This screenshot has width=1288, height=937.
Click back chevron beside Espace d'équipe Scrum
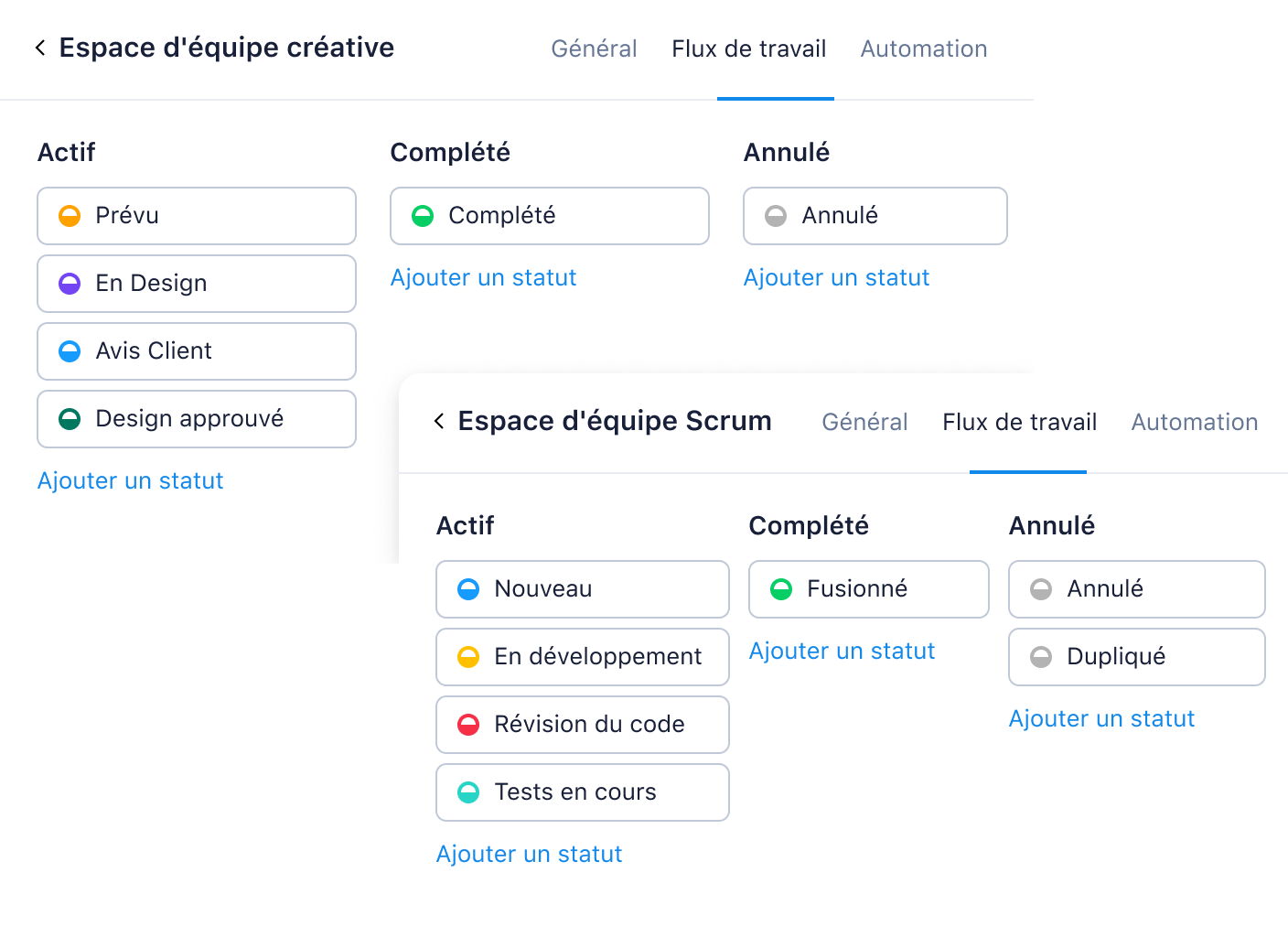pos(438,421)
